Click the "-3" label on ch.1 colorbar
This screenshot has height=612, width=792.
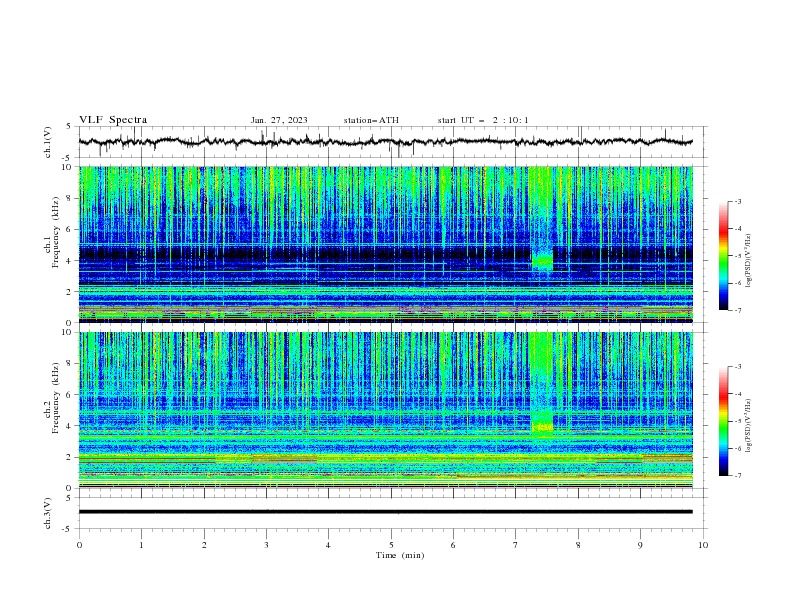pyautogui.click(x=737, y=201)
